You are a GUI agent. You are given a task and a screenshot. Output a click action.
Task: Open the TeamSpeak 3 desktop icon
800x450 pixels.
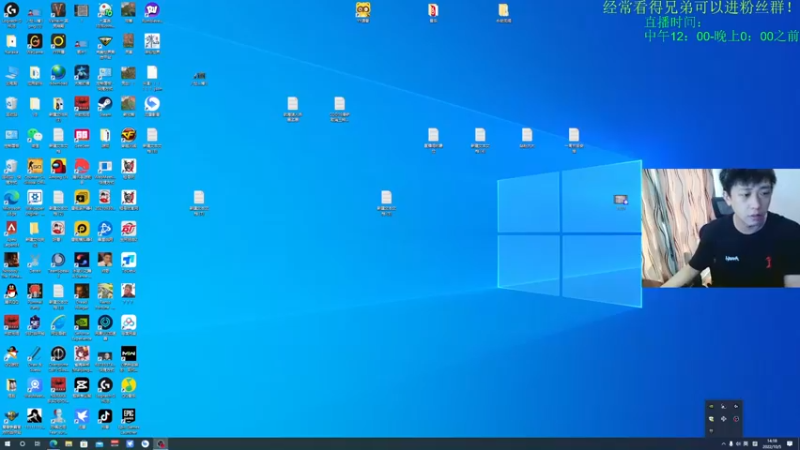pos(58,260)
